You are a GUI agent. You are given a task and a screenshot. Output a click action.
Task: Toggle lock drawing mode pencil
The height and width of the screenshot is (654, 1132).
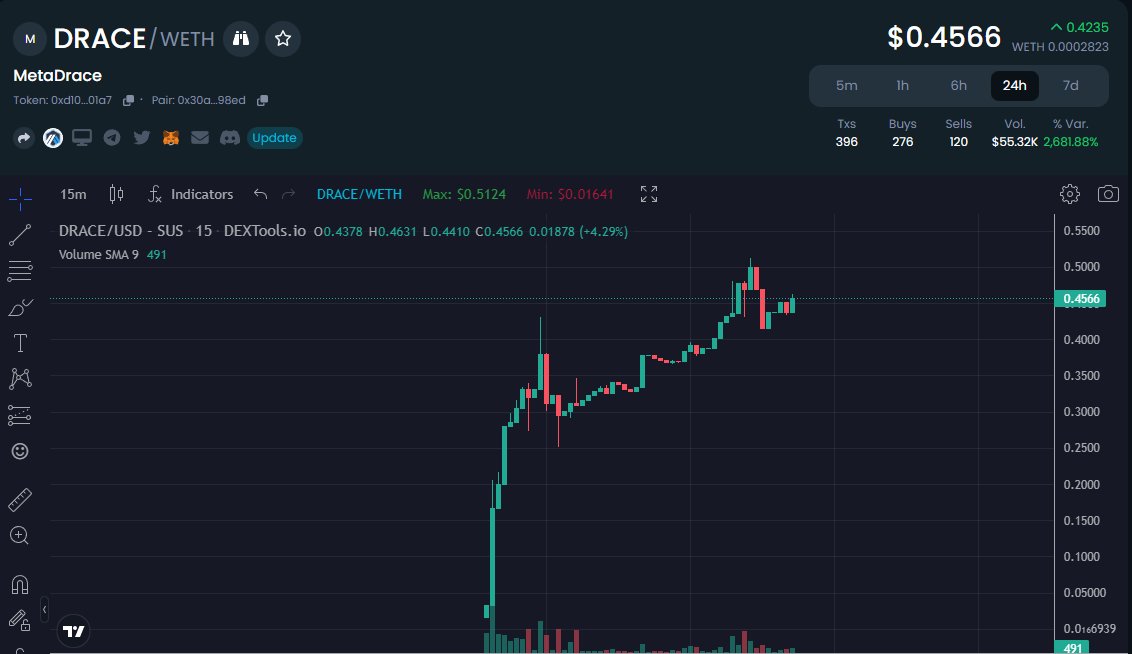(20, 620)
